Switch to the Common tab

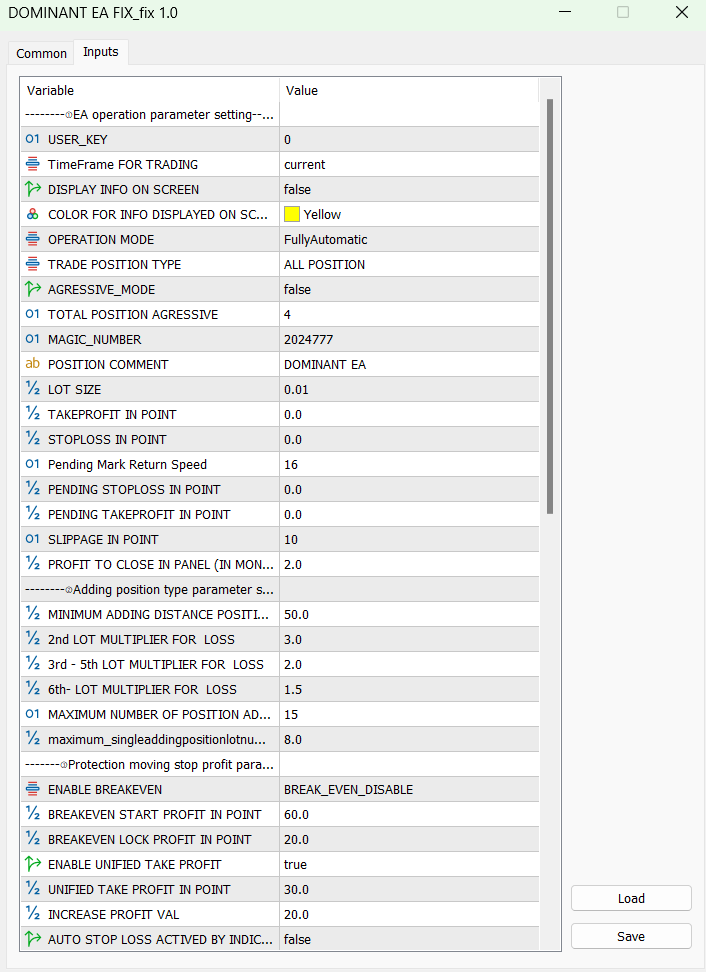pos(42,53)
